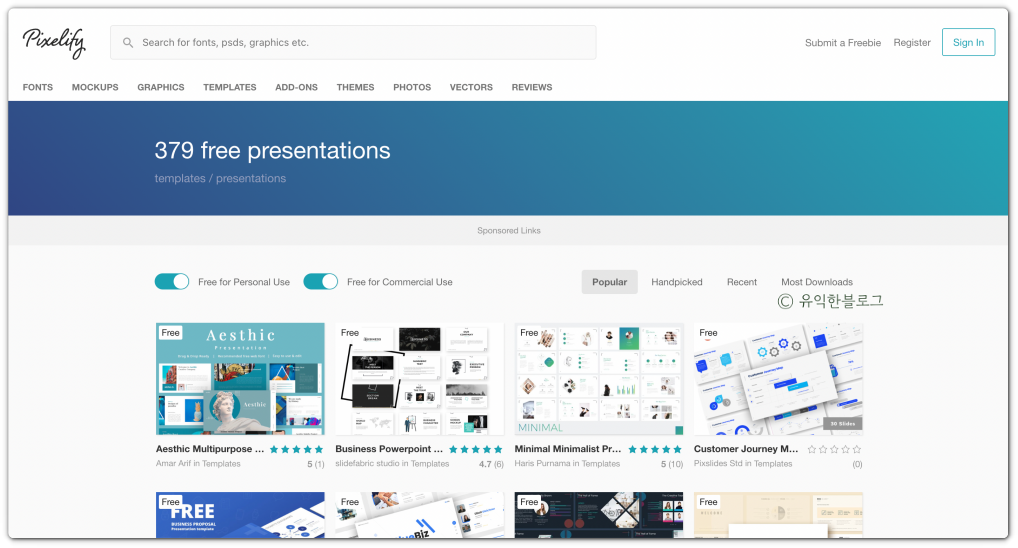Viewport: 1018px width, 548px height.
Task: Click the templates breadcrumb link
Action: tap(180, 179)
